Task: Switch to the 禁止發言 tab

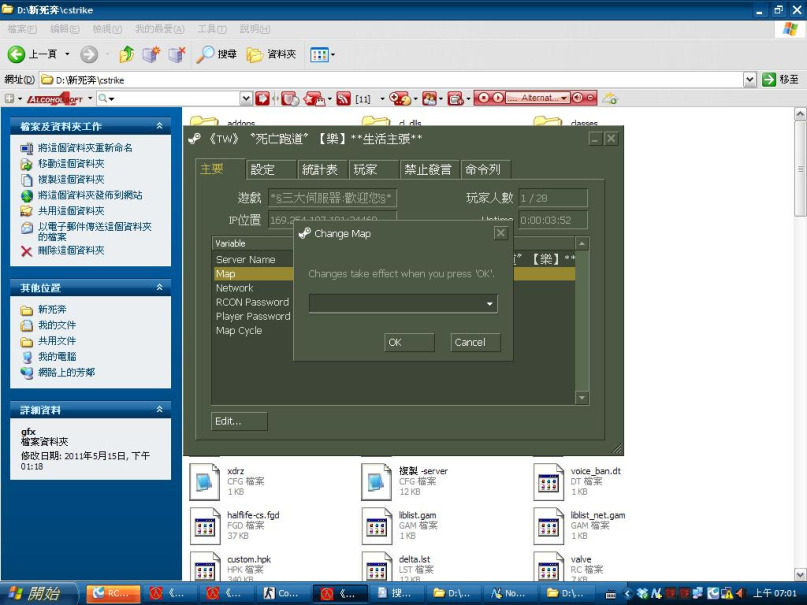Action: tap(428, 170)
